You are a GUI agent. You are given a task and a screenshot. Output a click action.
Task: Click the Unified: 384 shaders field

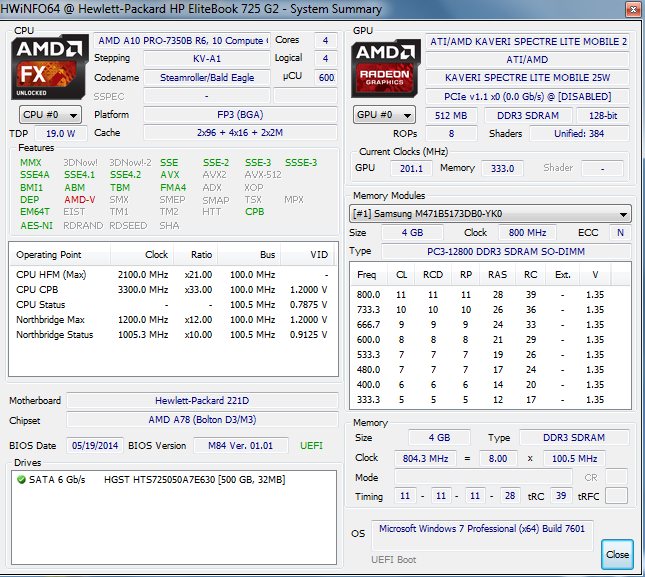point(579,134)
